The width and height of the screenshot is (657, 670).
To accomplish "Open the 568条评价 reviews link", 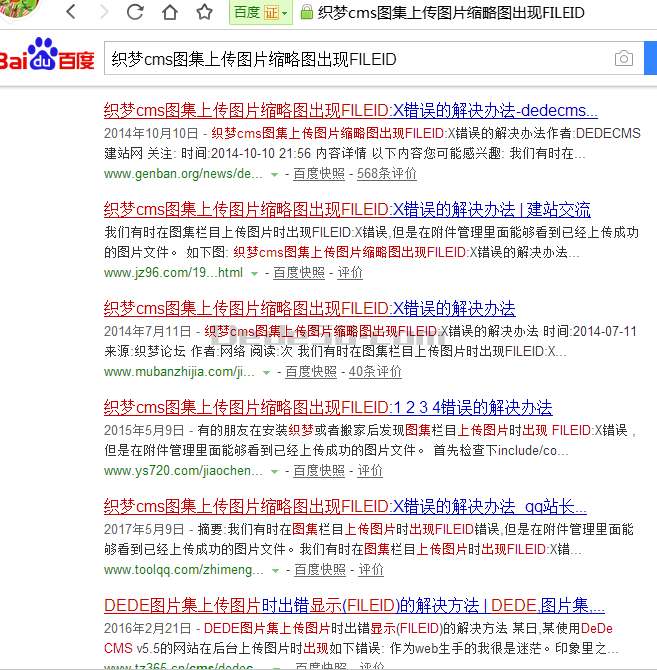I will tap(387, 173).
